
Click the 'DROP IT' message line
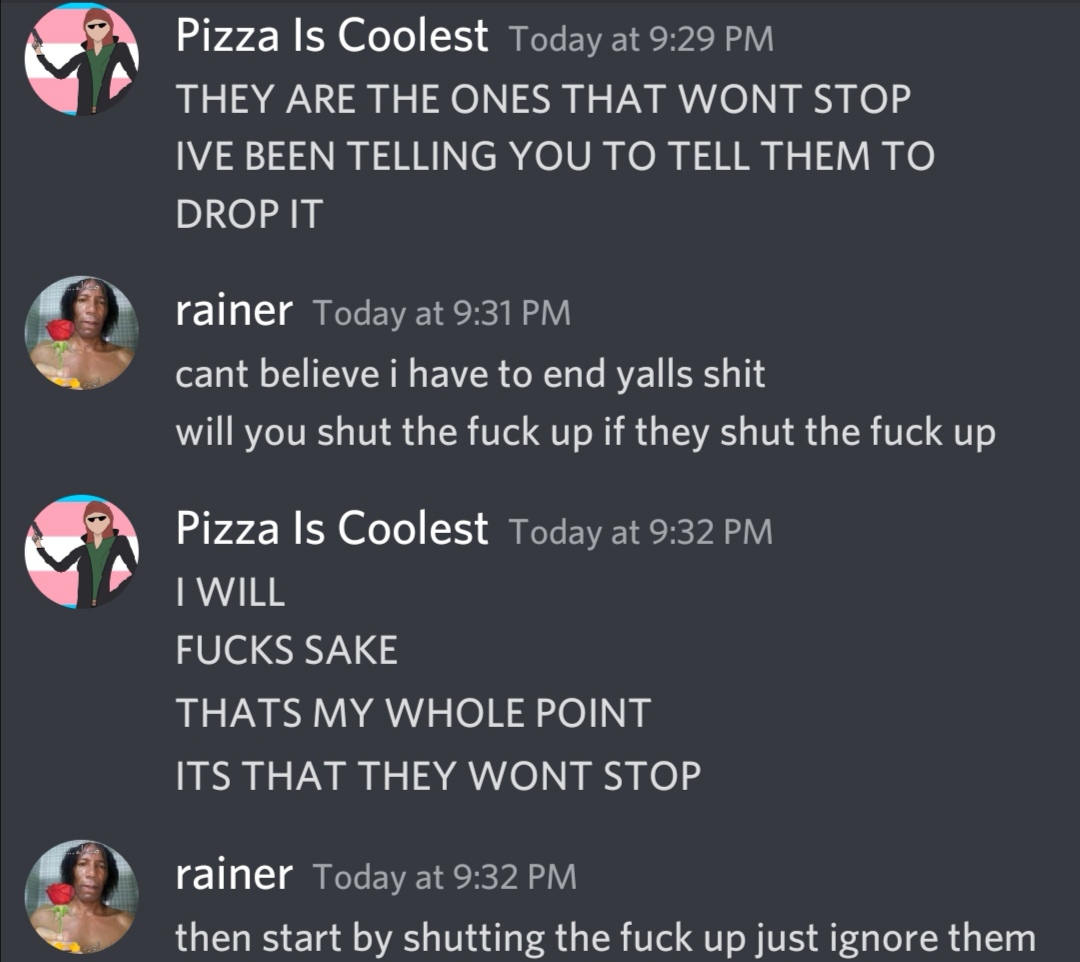[x=249, y=214]
